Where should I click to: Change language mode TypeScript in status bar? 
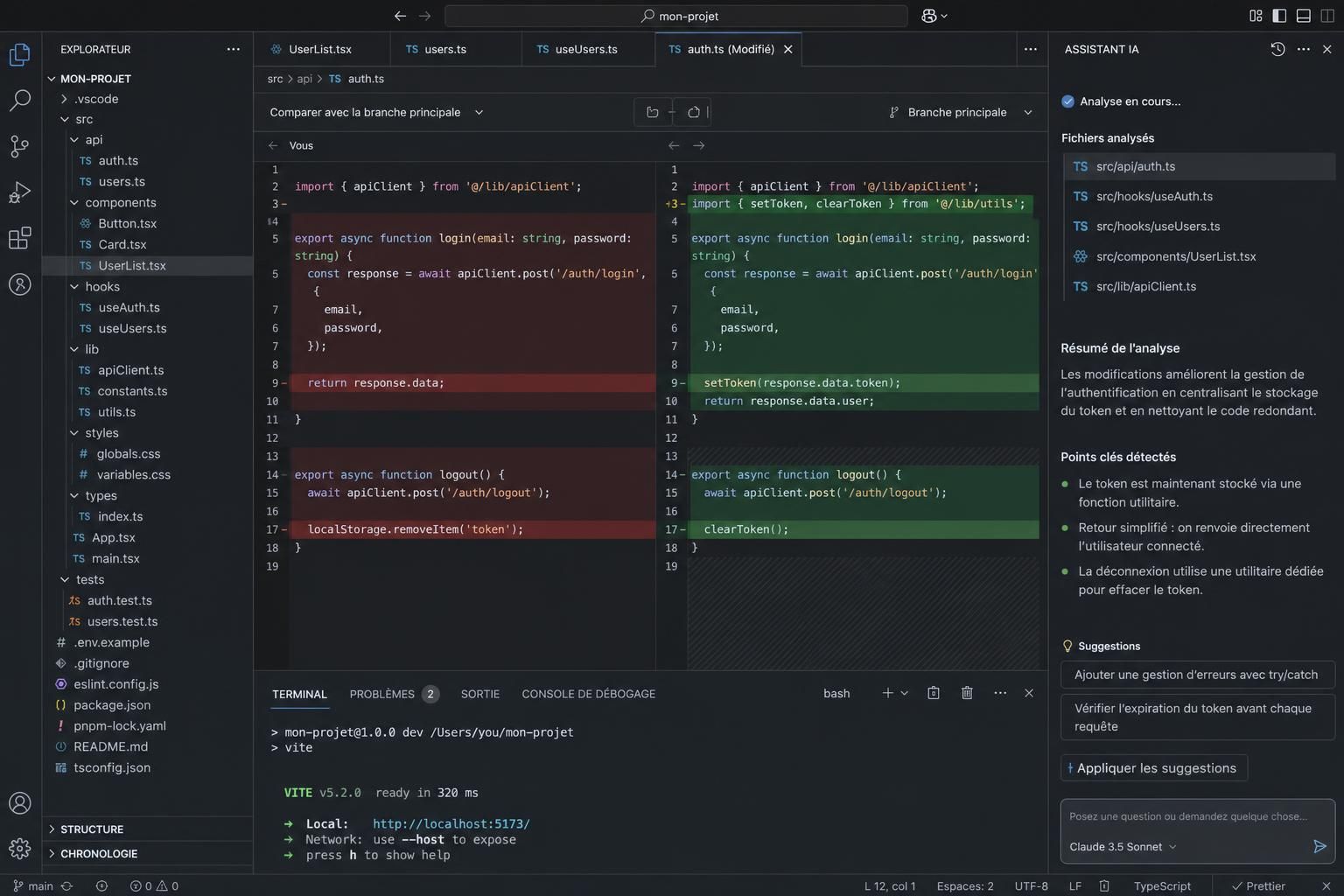point(1162,886)
